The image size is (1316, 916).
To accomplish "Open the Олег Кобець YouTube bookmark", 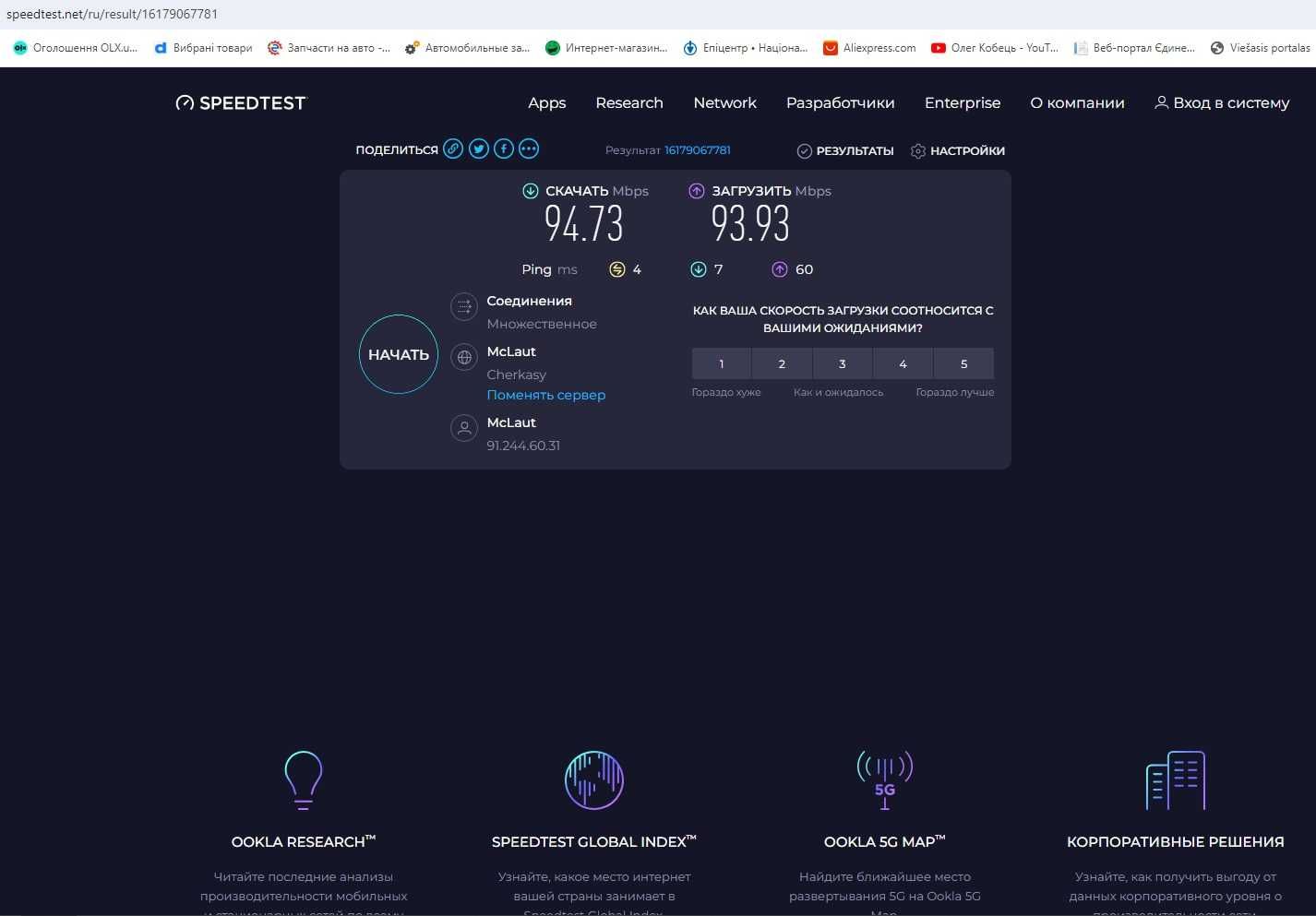I will pyautogui.click(x=995, y=48).
